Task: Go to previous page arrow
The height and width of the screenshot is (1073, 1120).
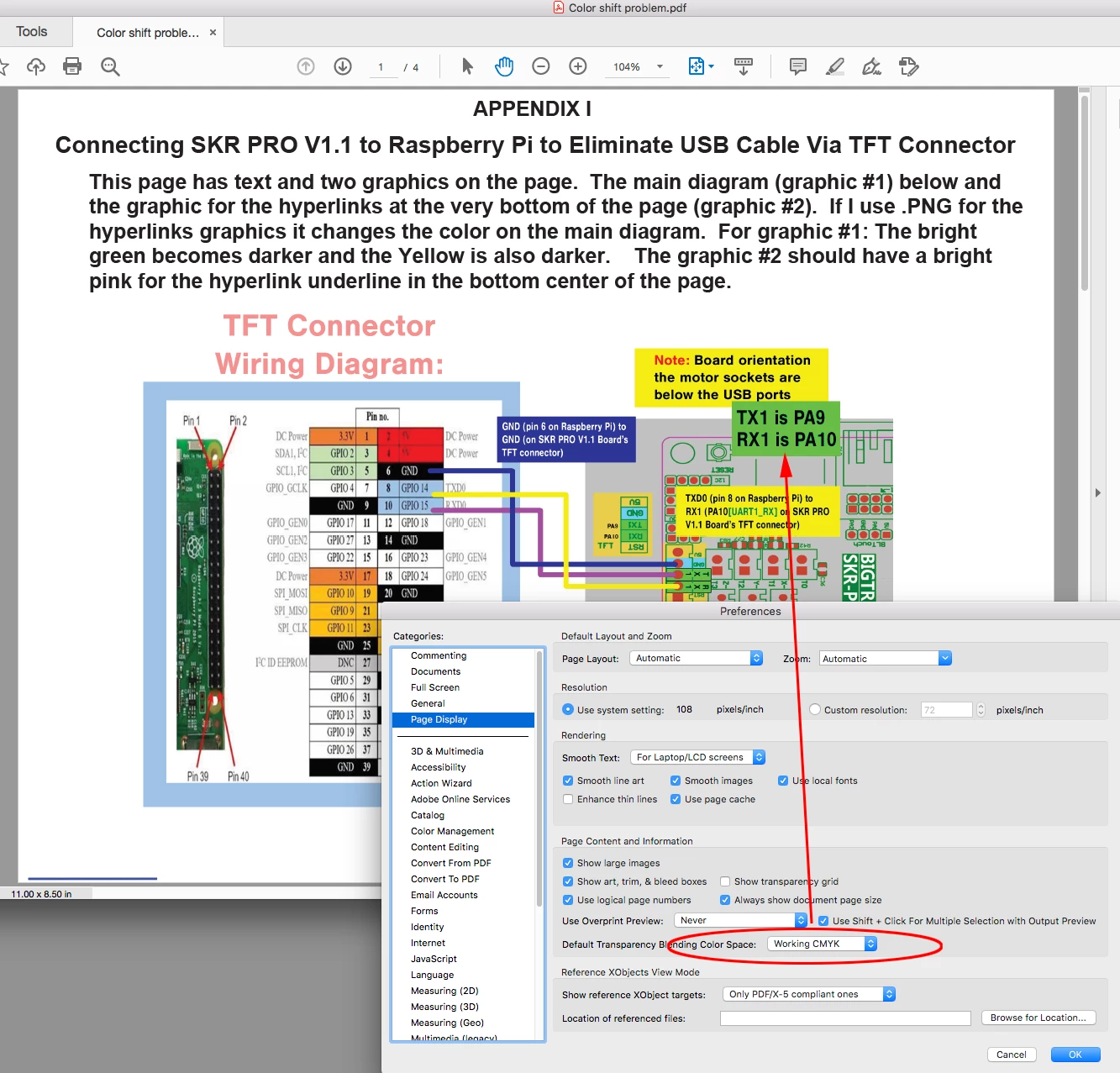Action: [306, 66]
